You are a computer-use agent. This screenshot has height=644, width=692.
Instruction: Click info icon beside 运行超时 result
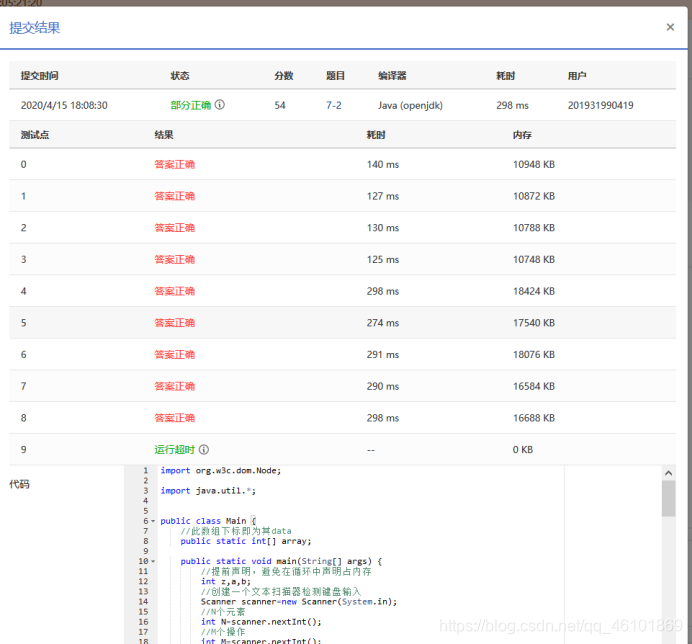click(204, 449)
